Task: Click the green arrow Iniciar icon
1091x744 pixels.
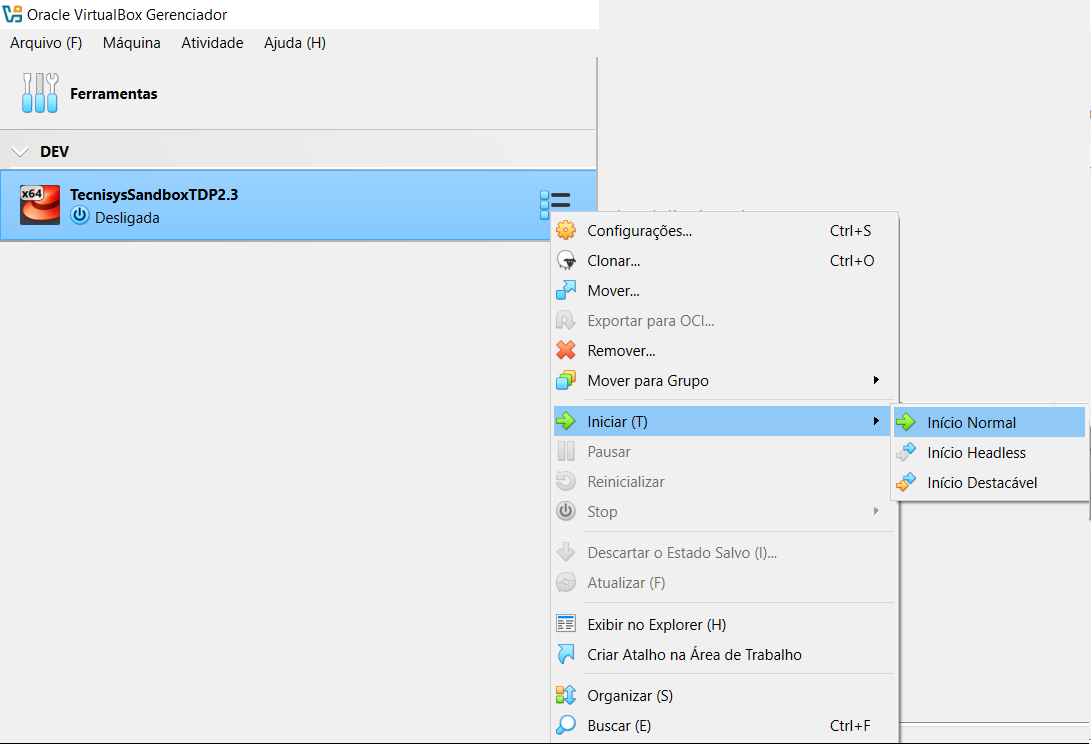Action: click(x=566, y=421)
